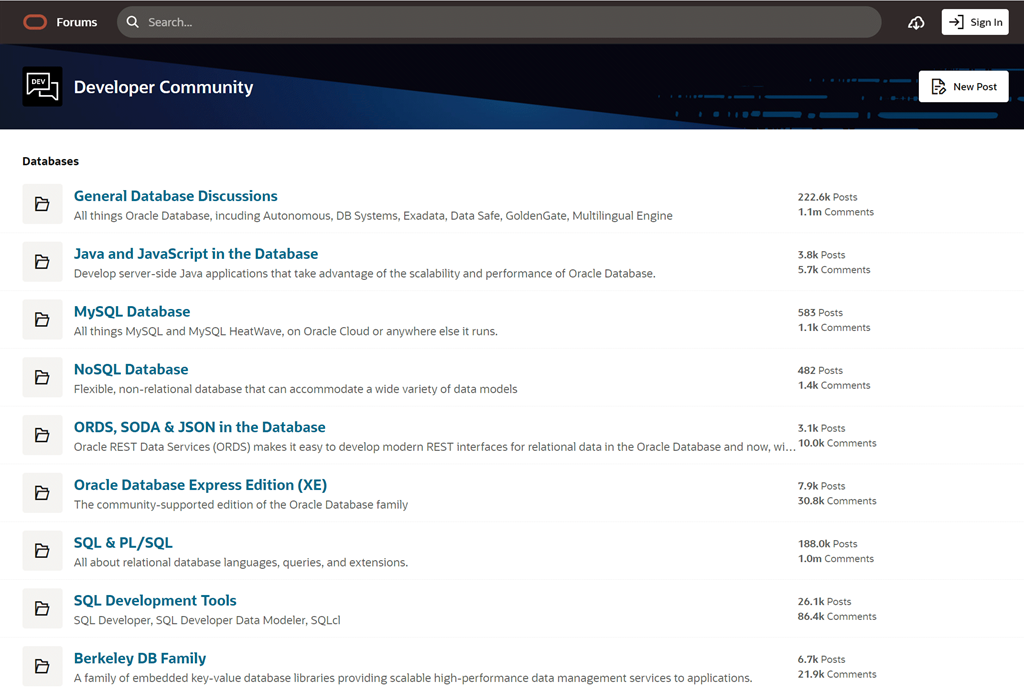1024x692 pixels.
Task: Click the Developer Community DEV chat icon
Action: [x=42, y=87]
